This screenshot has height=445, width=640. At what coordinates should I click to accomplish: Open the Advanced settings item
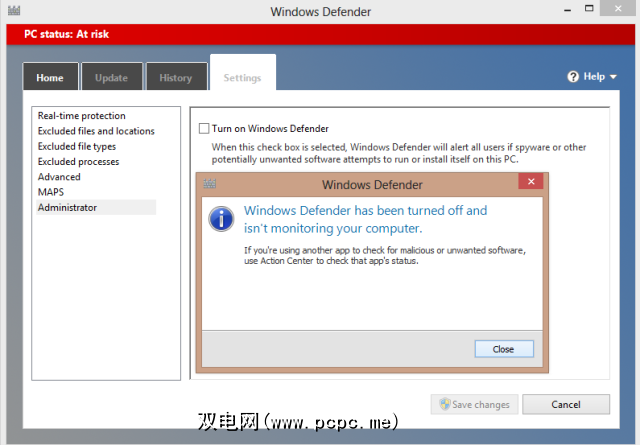59,177
